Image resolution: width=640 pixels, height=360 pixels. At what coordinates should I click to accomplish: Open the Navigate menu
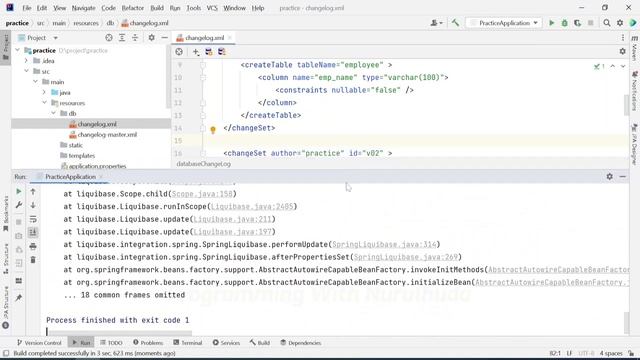tap(83, 8)
